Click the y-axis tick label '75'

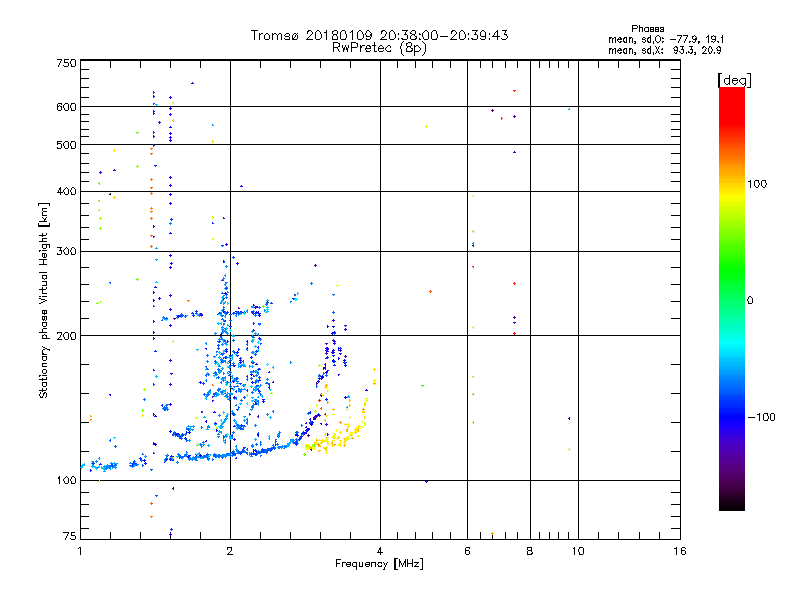tap(70, 536)
